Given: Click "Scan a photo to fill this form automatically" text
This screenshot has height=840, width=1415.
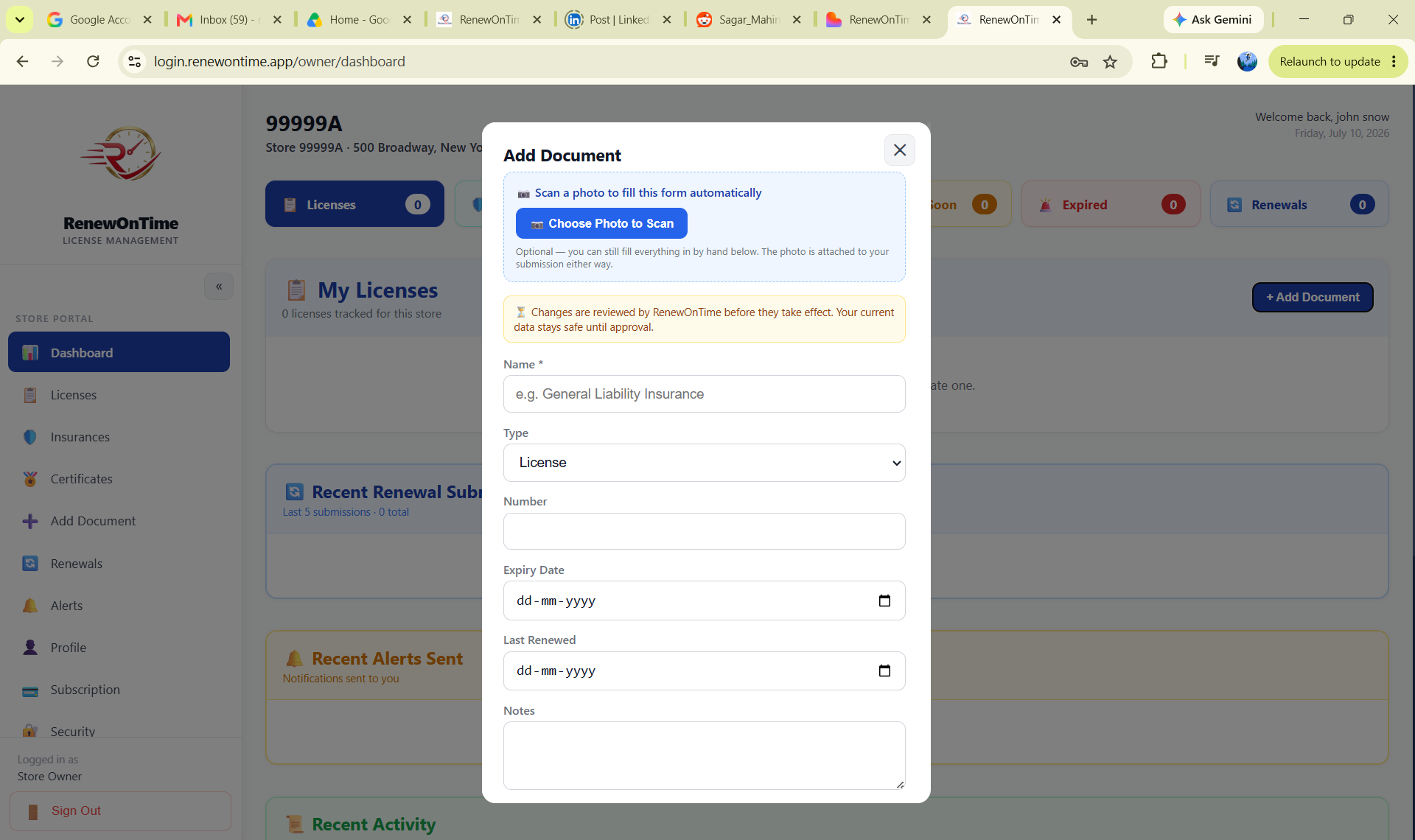Looking at the screenshot, I should click(648, 192).
